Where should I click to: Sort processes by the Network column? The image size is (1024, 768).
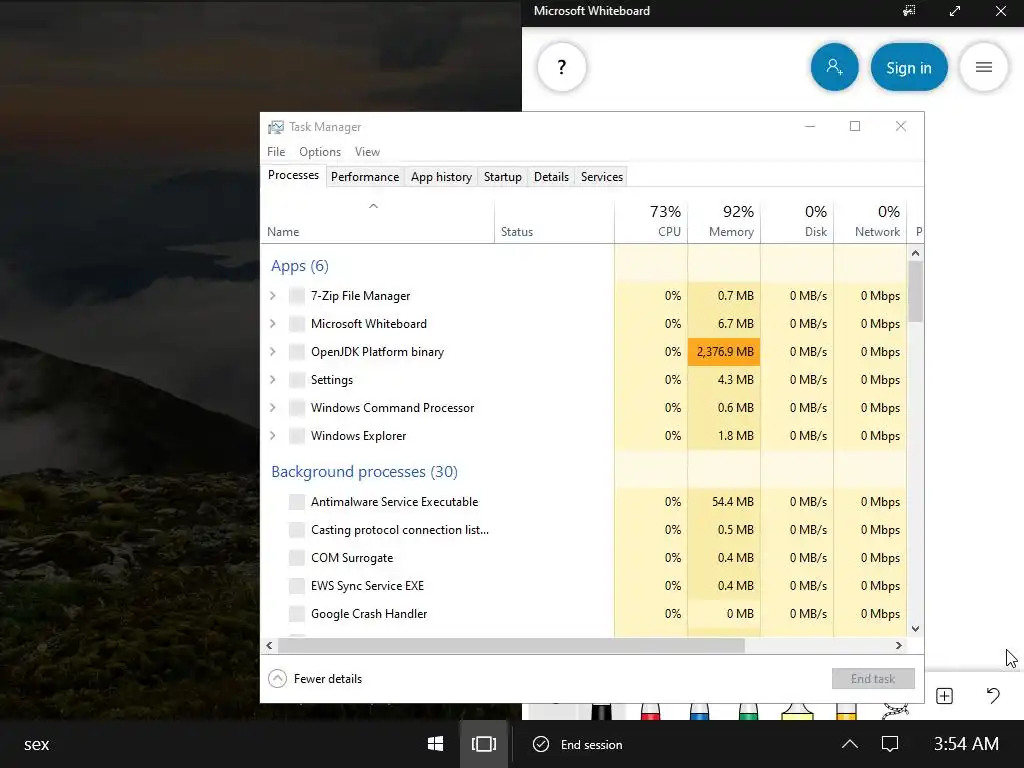click(871, 221)
